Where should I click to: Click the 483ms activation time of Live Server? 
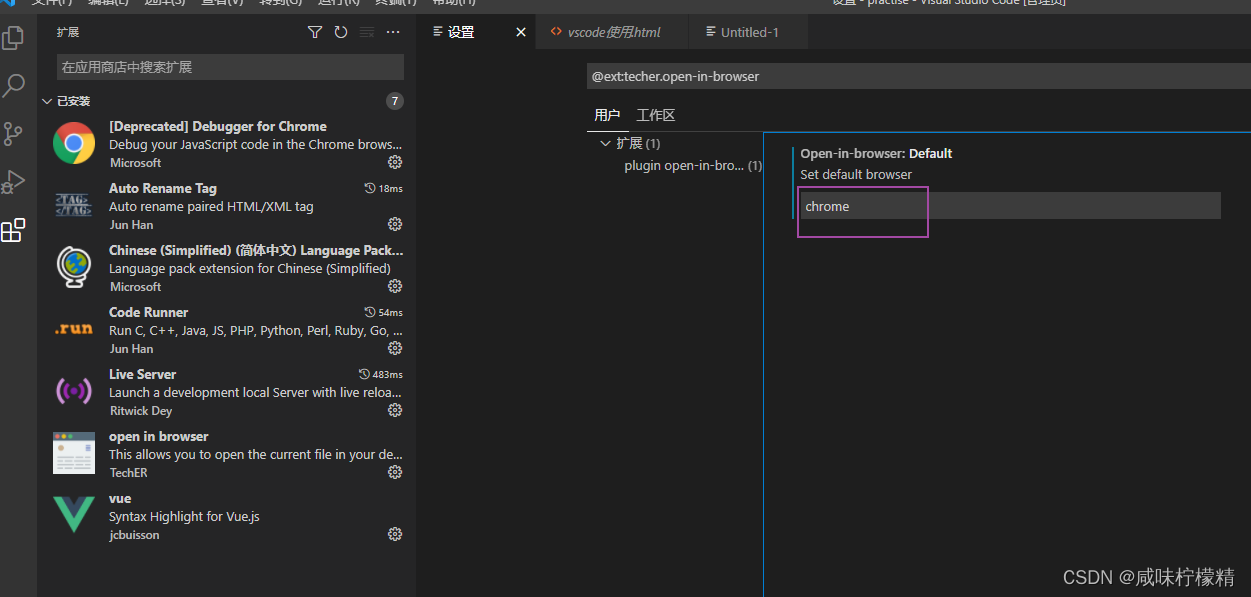(x=381, y=374)
